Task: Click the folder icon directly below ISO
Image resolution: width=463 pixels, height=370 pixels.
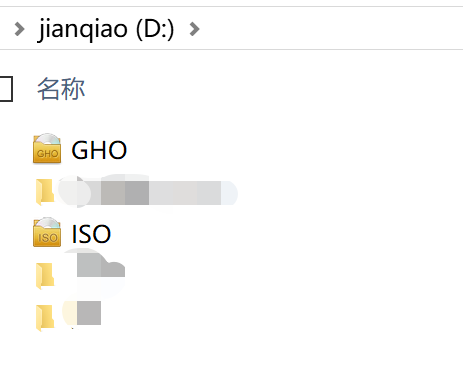Action: pos(45,276)
